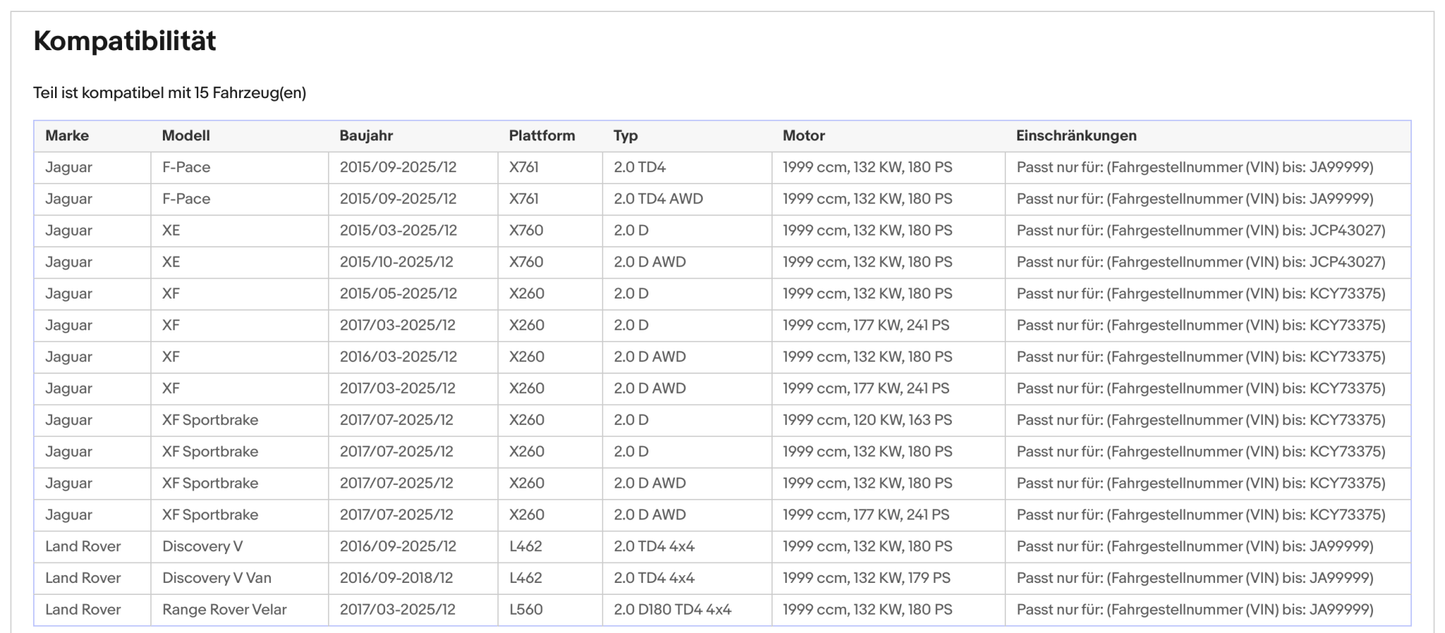Click the '1999 ccm, 132 KW, 179 PS' motor cell
Screen dimensions: 1445x633
click(x=867, y=578)
